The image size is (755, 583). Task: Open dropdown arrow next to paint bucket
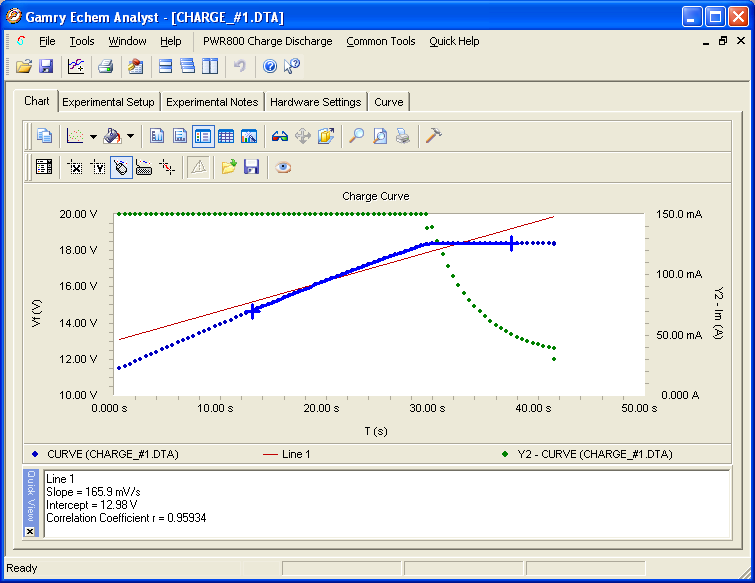click(130, 136)
